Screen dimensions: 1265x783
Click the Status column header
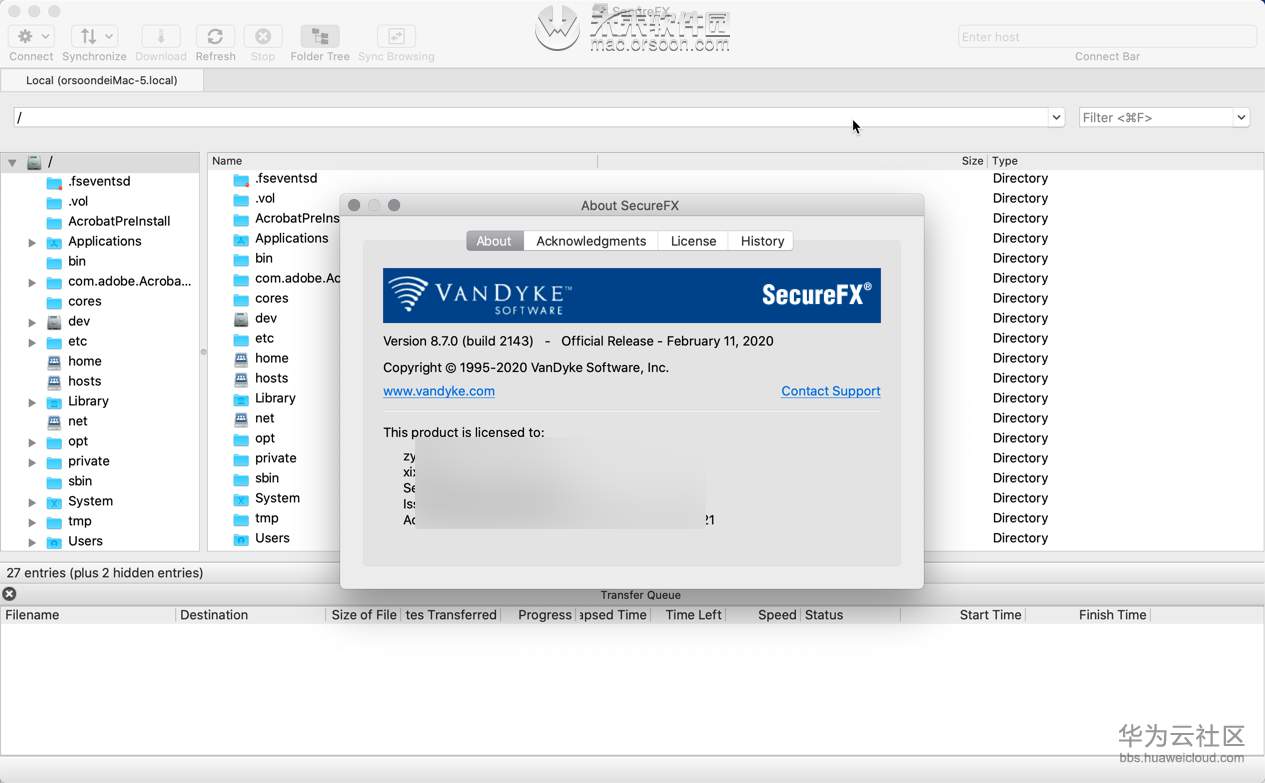click(x=850, y=615)
